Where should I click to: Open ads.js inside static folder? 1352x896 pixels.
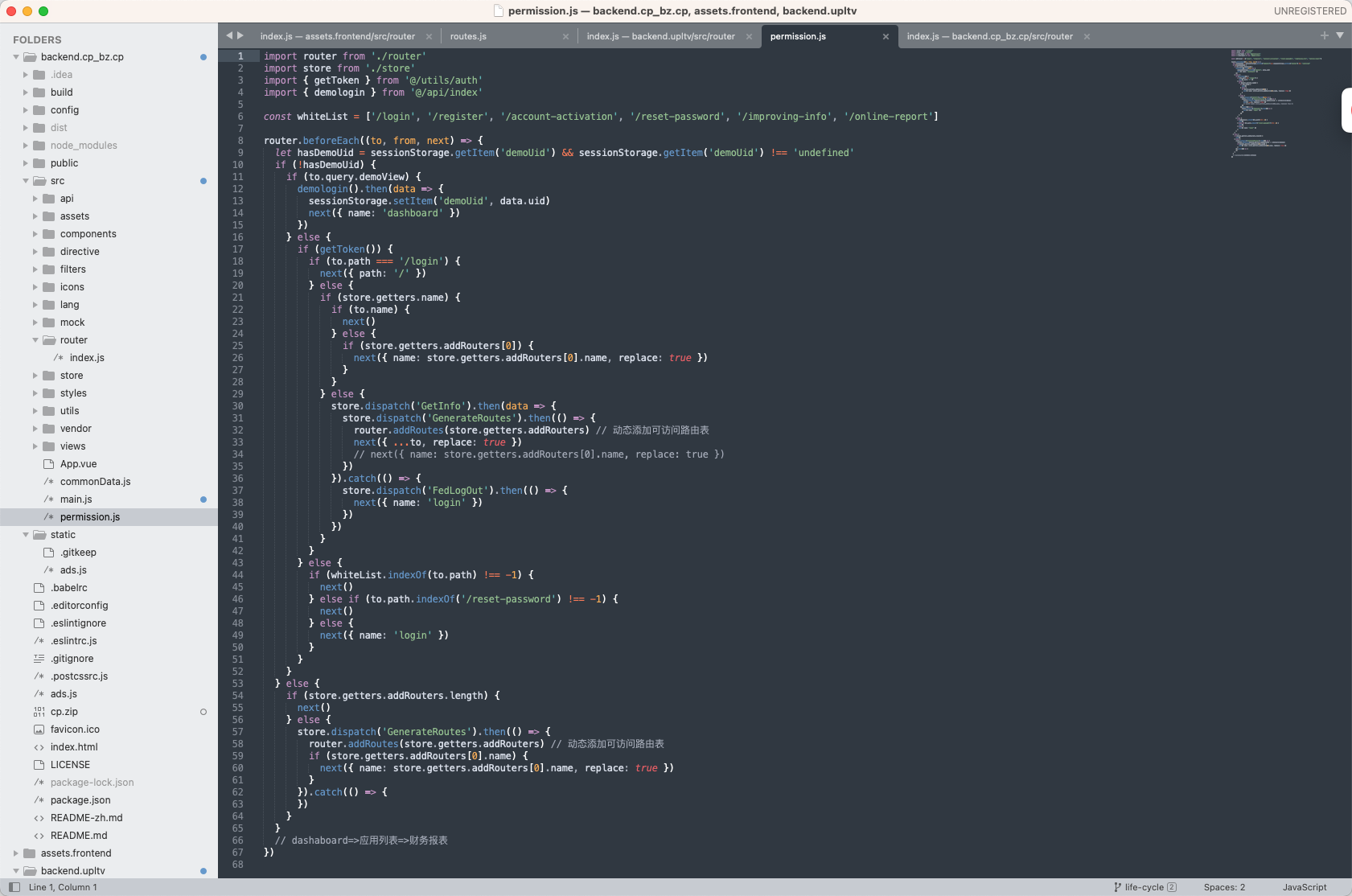(x=73, y=570)
